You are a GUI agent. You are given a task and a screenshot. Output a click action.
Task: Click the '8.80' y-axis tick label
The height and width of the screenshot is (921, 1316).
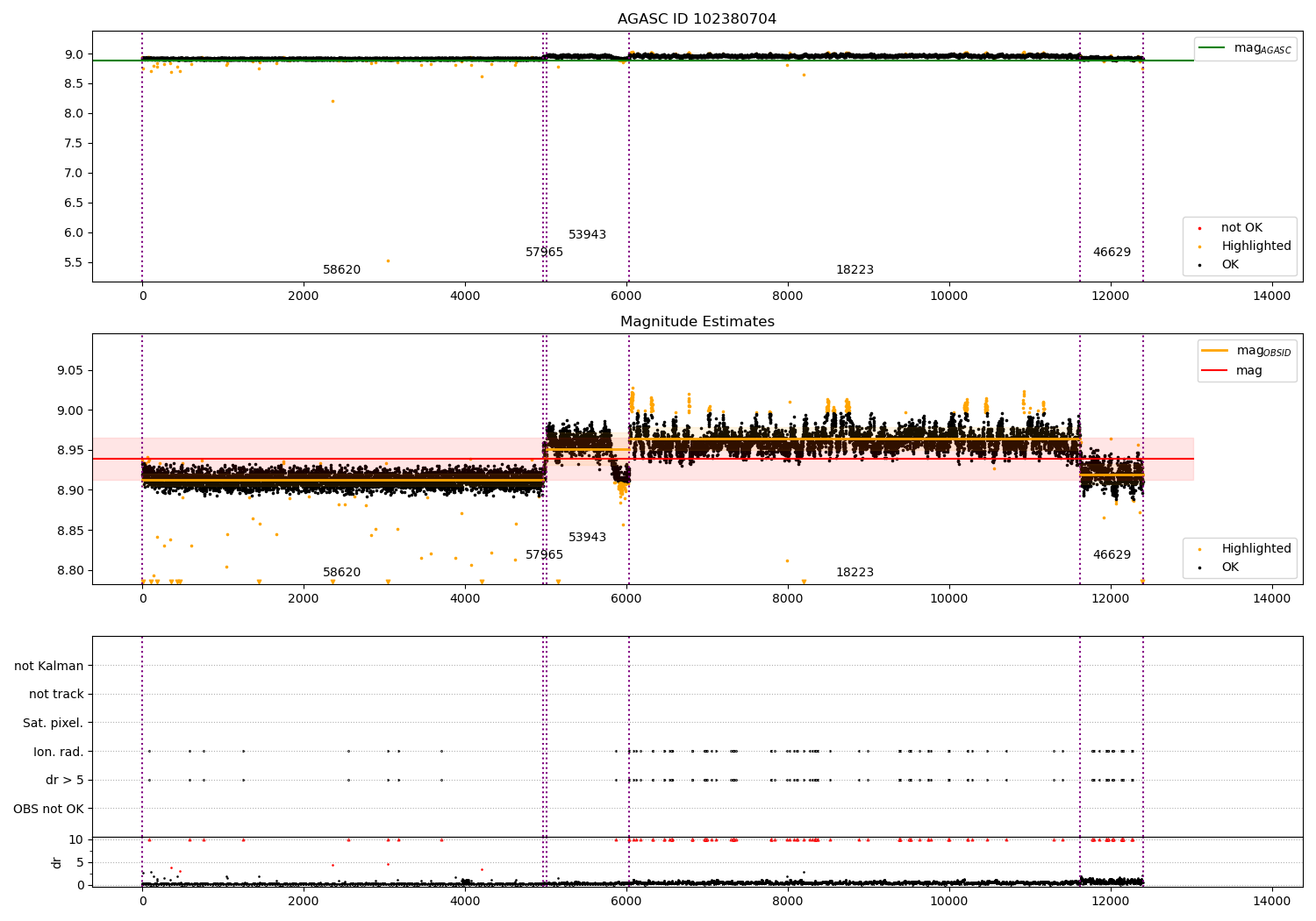(69, 571)
